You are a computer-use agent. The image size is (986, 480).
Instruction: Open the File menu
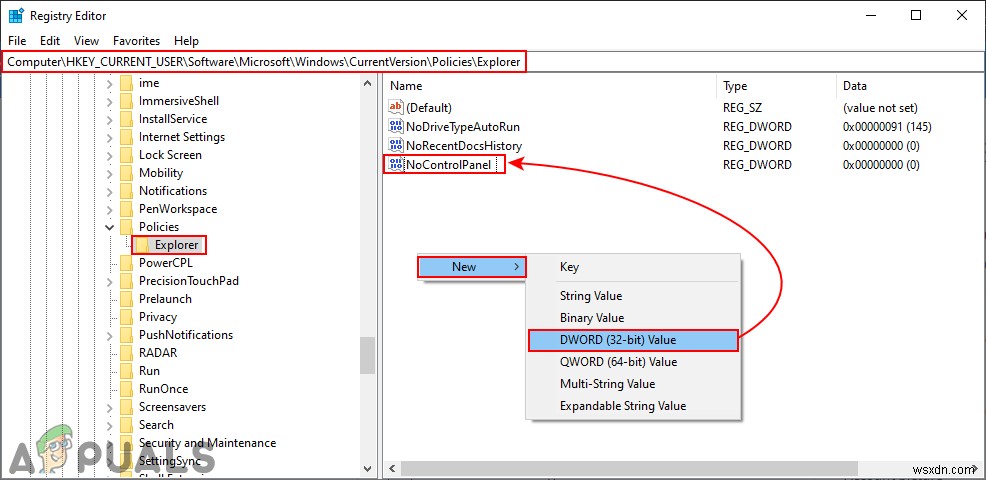[x=17, y=41]
